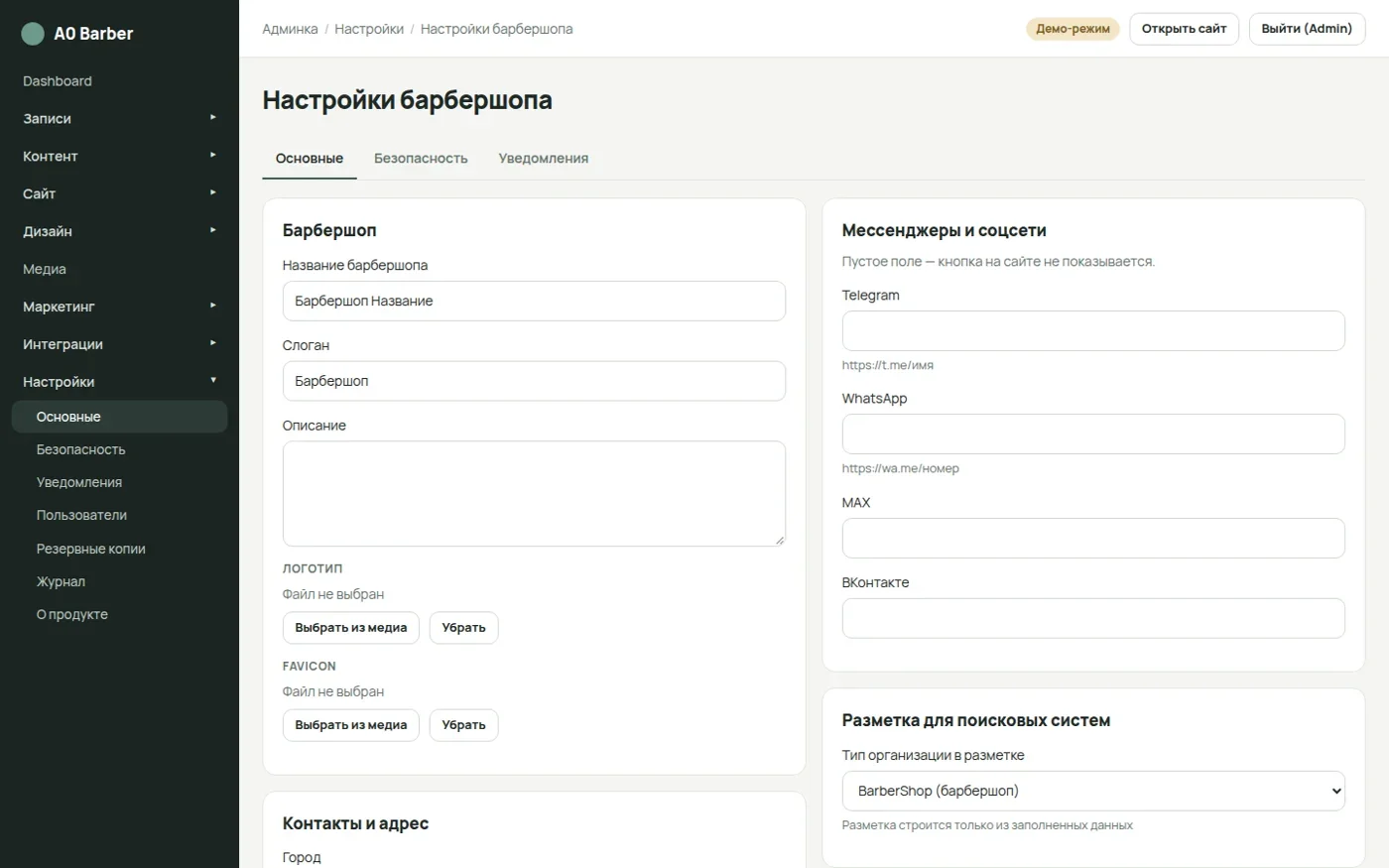This screenshot has width=1389, height=868.
Task: Click the Выйти (Admin) button
Action: 1307,29
